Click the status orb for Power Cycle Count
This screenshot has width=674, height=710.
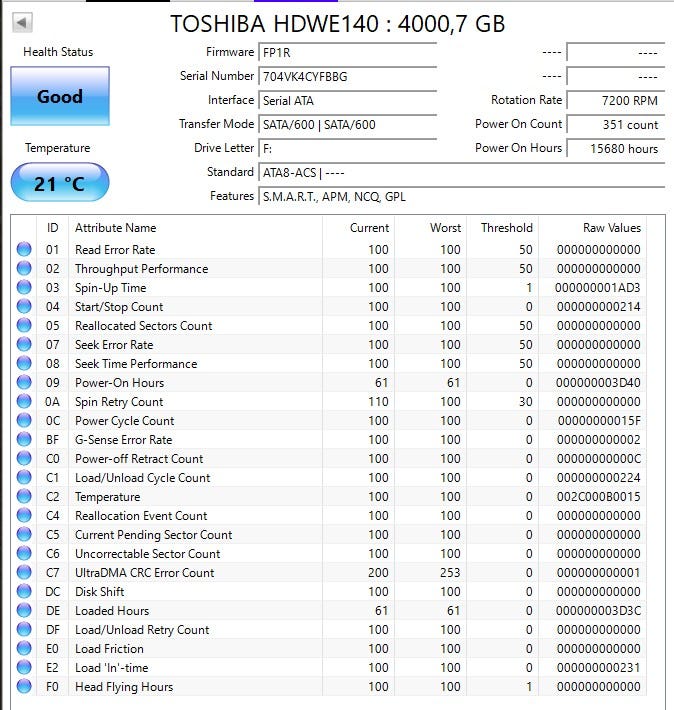[24, 420]
